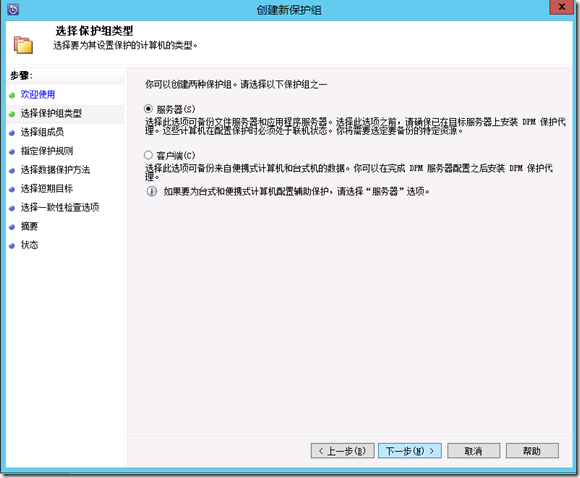Click the info icon beside secondary protection note
Image resolution: width=580 pixels, height=478 pixels.
point(152,191)
